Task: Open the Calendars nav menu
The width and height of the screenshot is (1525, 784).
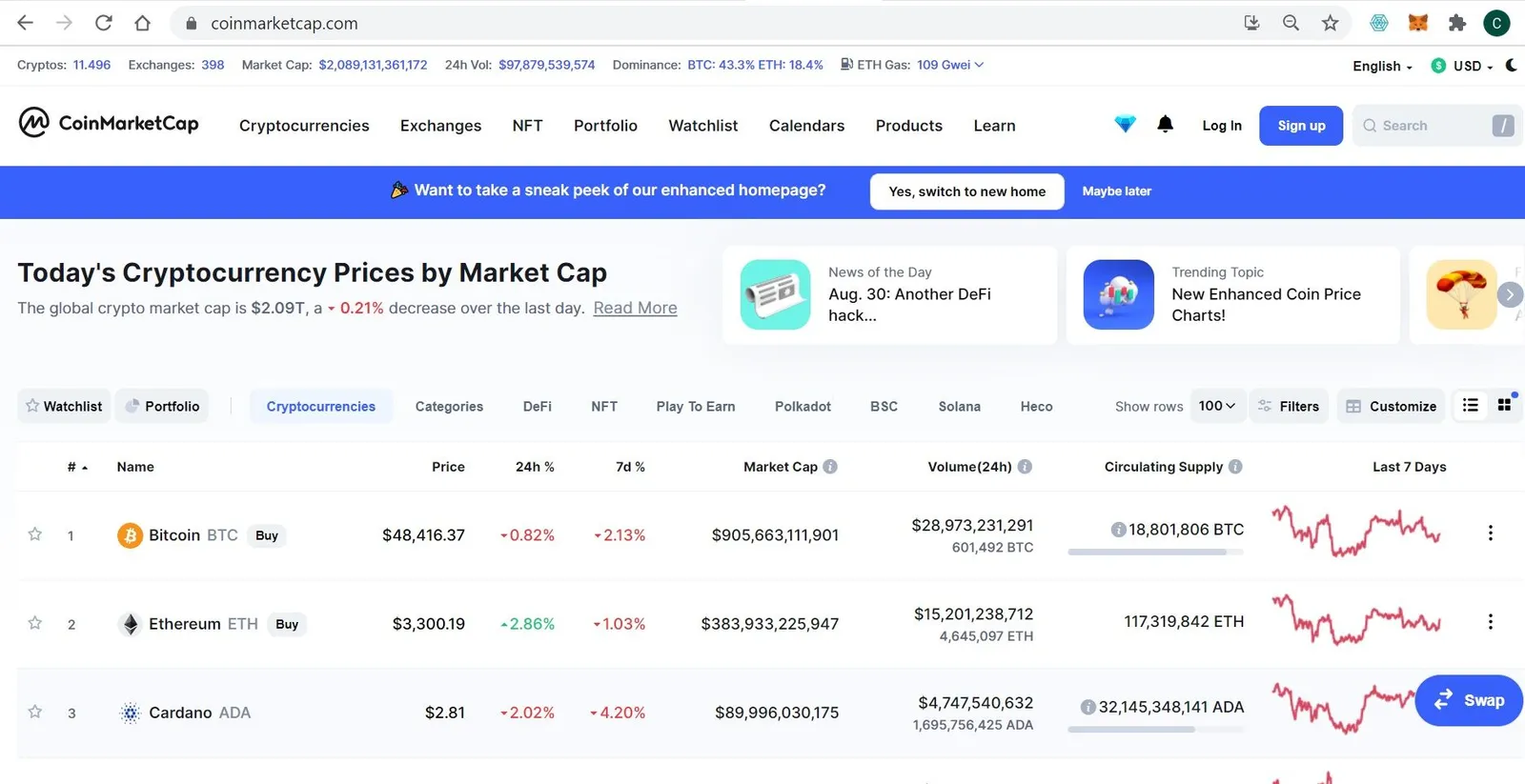Action: 806,126
